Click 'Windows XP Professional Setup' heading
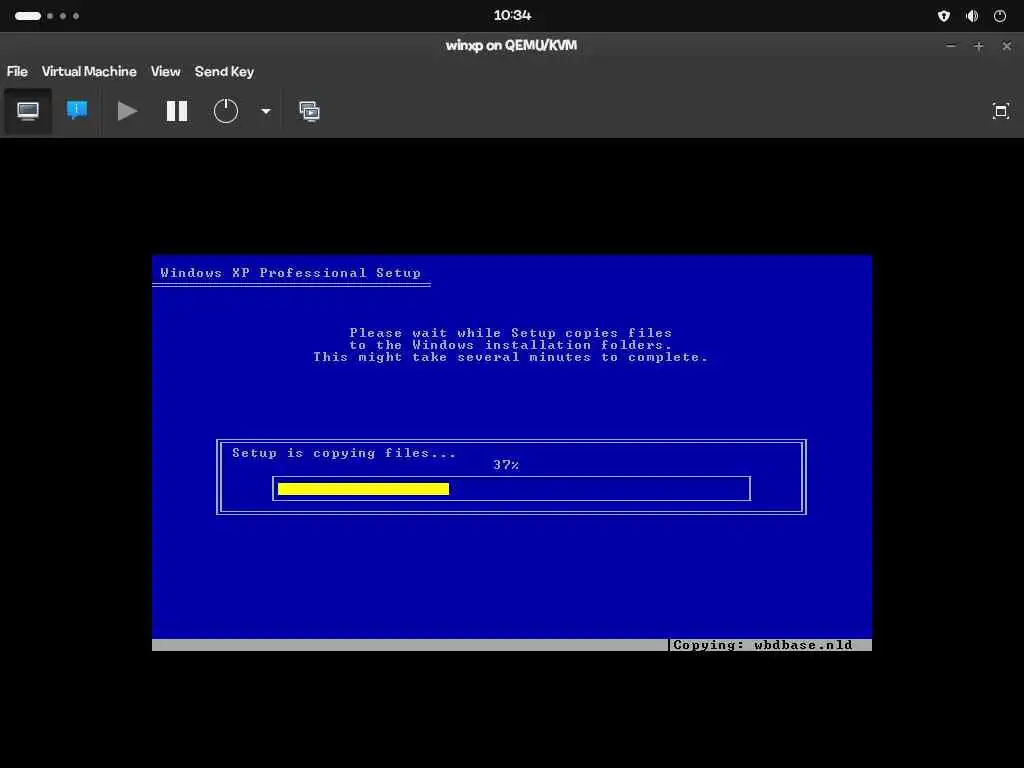The width and height of the screenshot is (1024, 768). (291, 273)
